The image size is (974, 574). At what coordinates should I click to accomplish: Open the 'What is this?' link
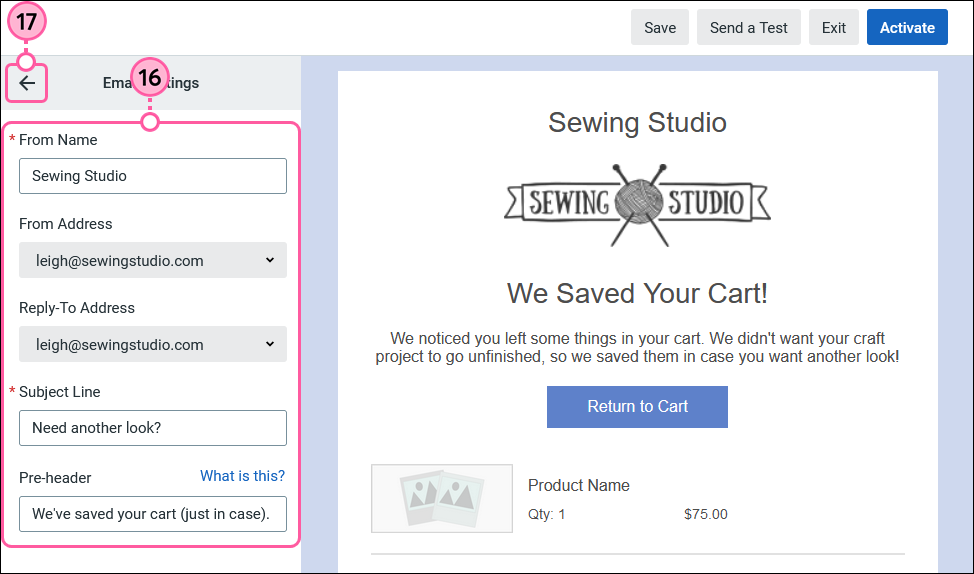(242, 476)
